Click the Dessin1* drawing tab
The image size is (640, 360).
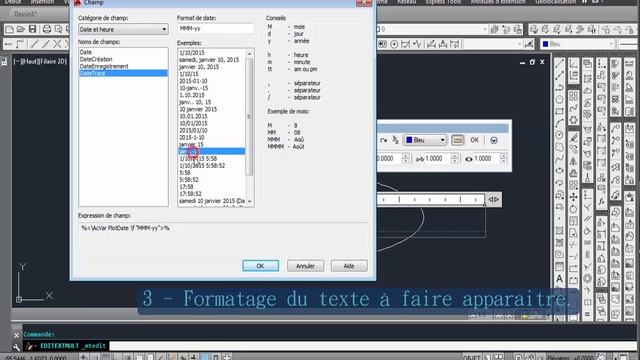(26, 14)
